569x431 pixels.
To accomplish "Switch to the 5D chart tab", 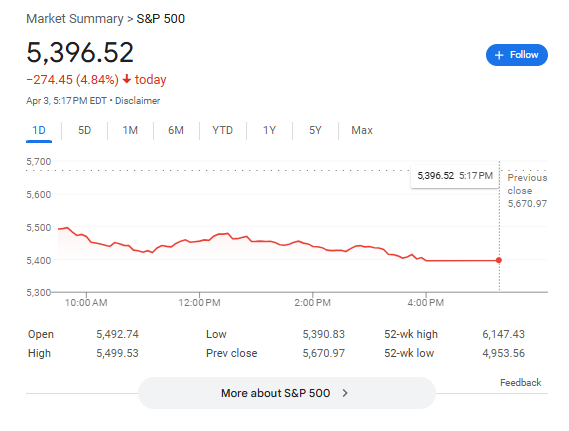I will point(85,130).
